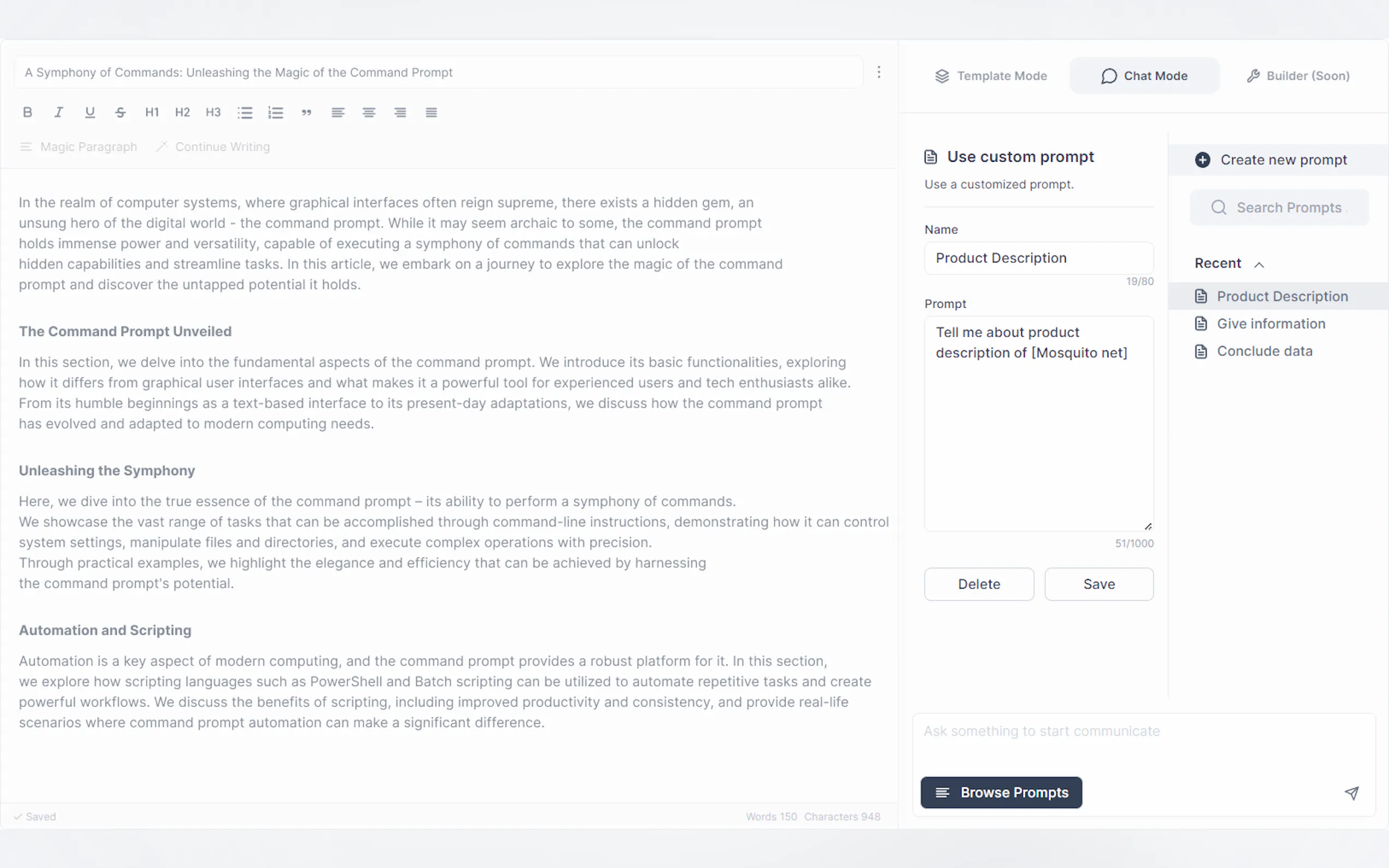
Task: Click the Search Prompts field
Action: point(1288,207)
